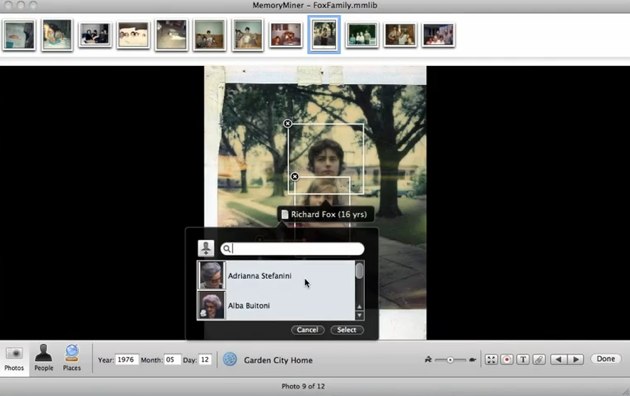Click Alba Buitoni's portrait thumbnail

(x=212, y=305)
